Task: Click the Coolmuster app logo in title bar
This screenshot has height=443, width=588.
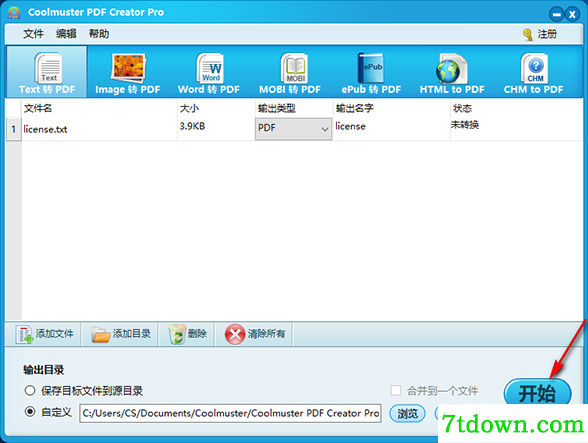Action: click(x=14, y=12)
